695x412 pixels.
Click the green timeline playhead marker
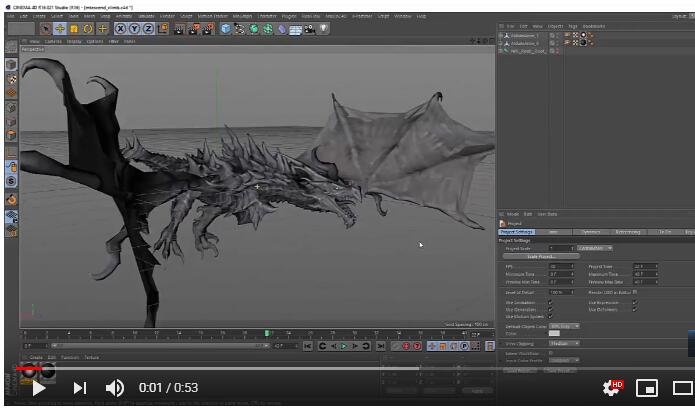[x=267, y=333]
